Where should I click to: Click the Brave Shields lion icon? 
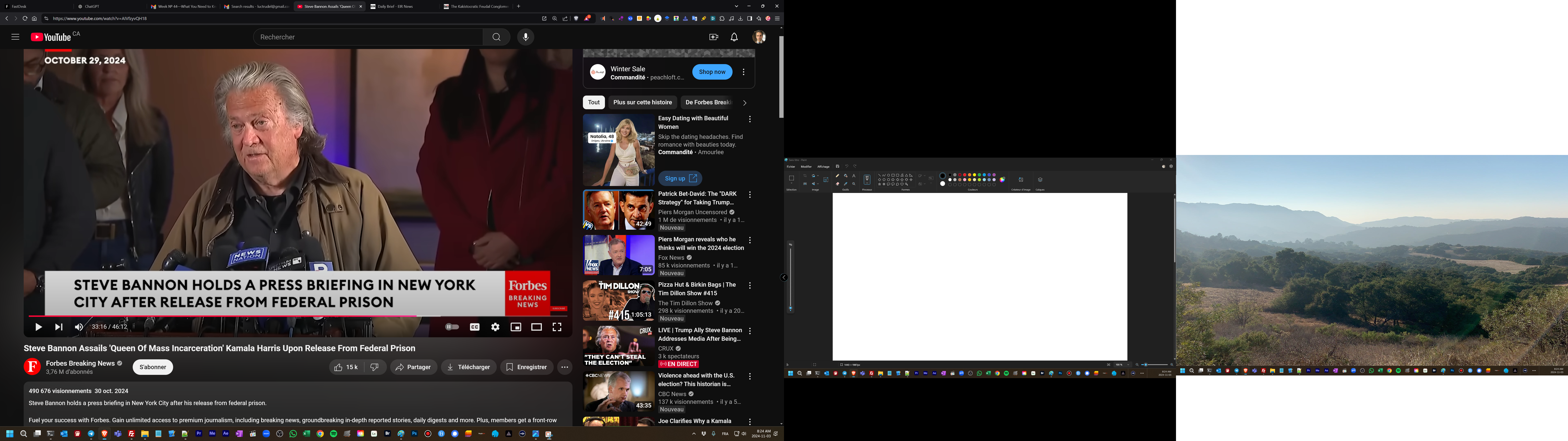(576, 19)
